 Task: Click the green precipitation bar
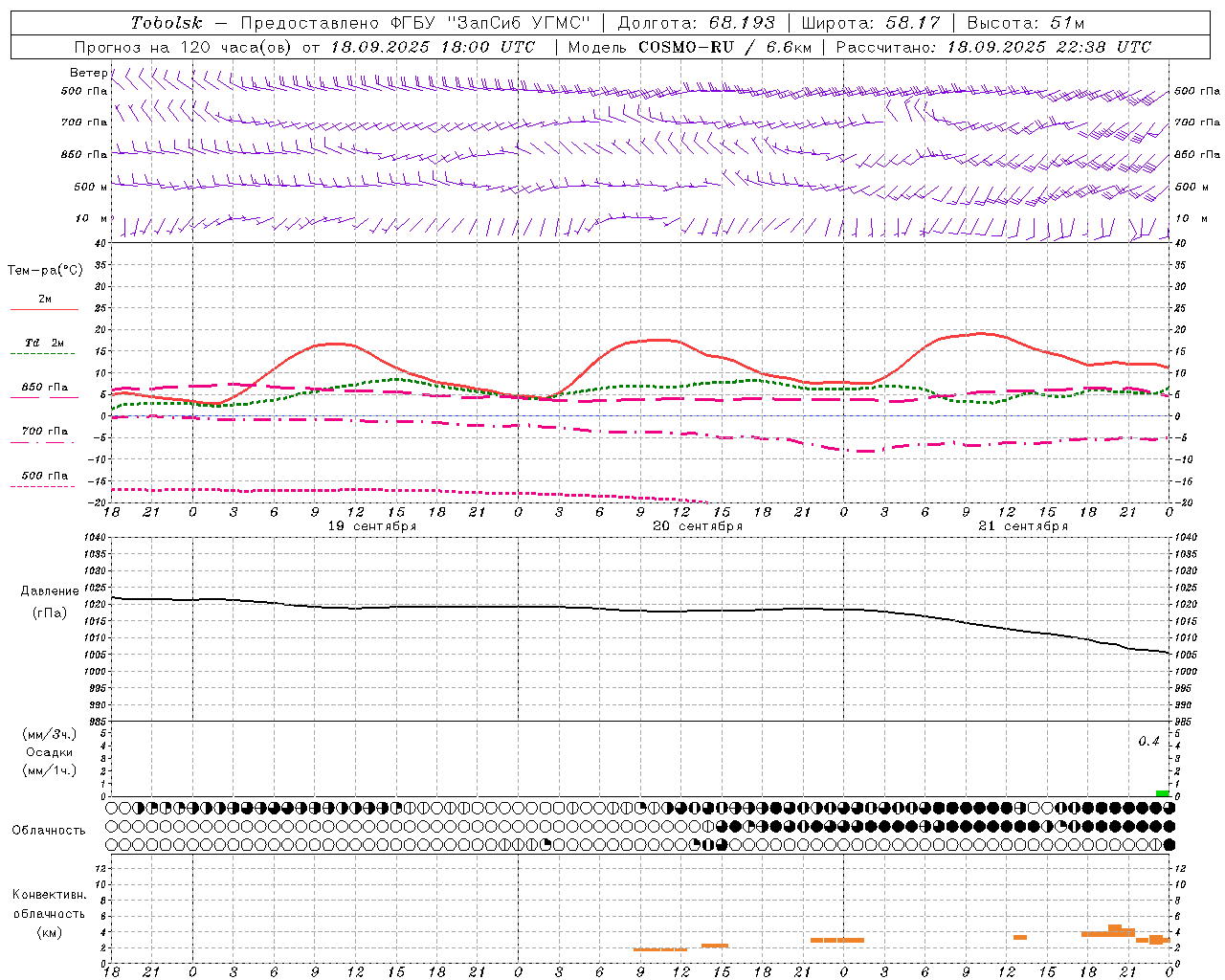tap(1162, 793)
